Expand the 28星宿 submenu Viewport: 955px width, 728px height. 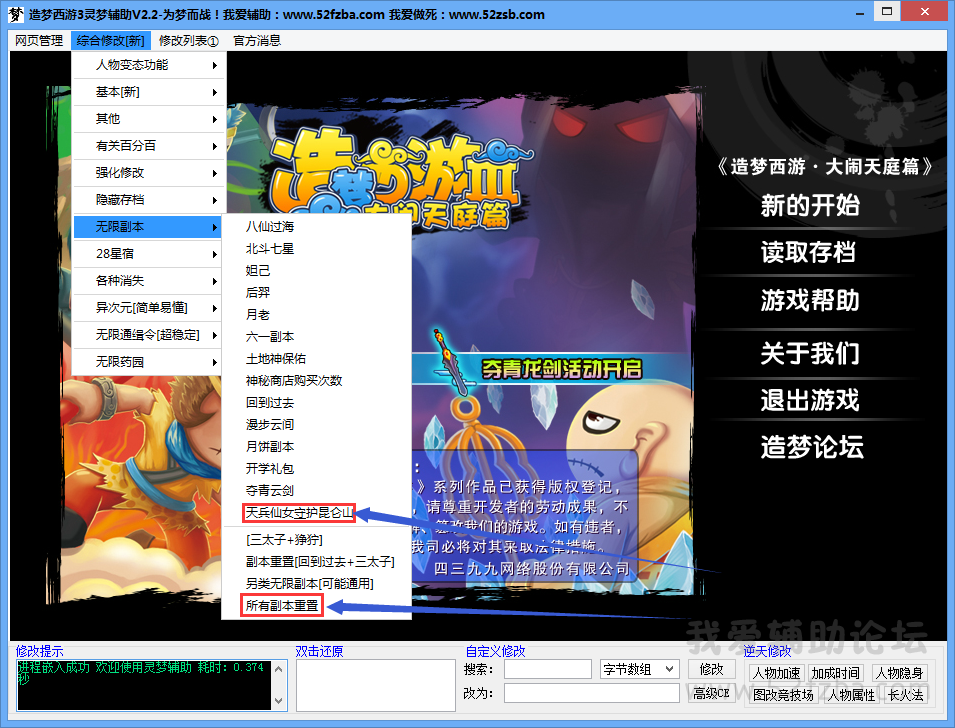(149, 253)
